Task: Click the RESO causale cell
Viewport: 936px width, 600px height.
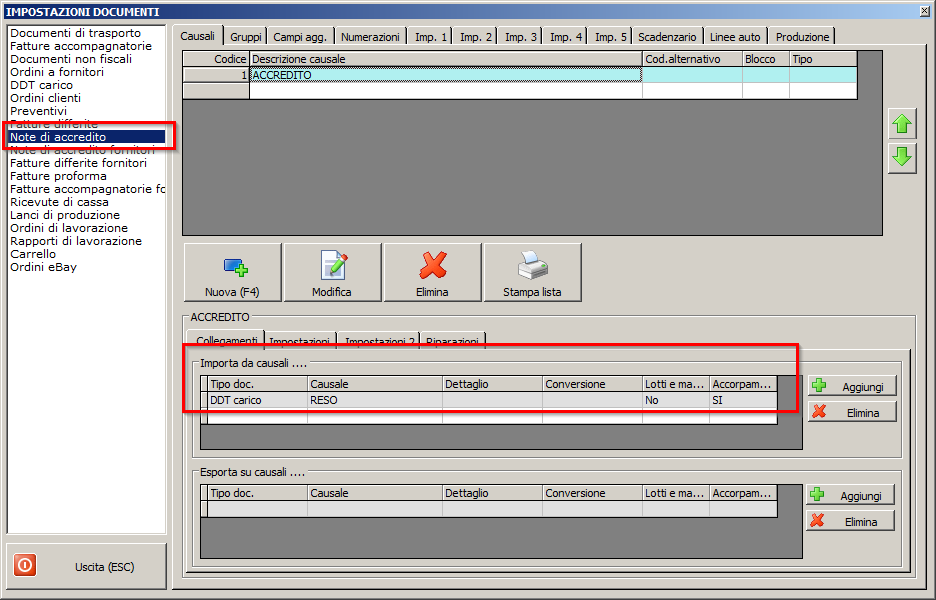Action: coord(375,400)
